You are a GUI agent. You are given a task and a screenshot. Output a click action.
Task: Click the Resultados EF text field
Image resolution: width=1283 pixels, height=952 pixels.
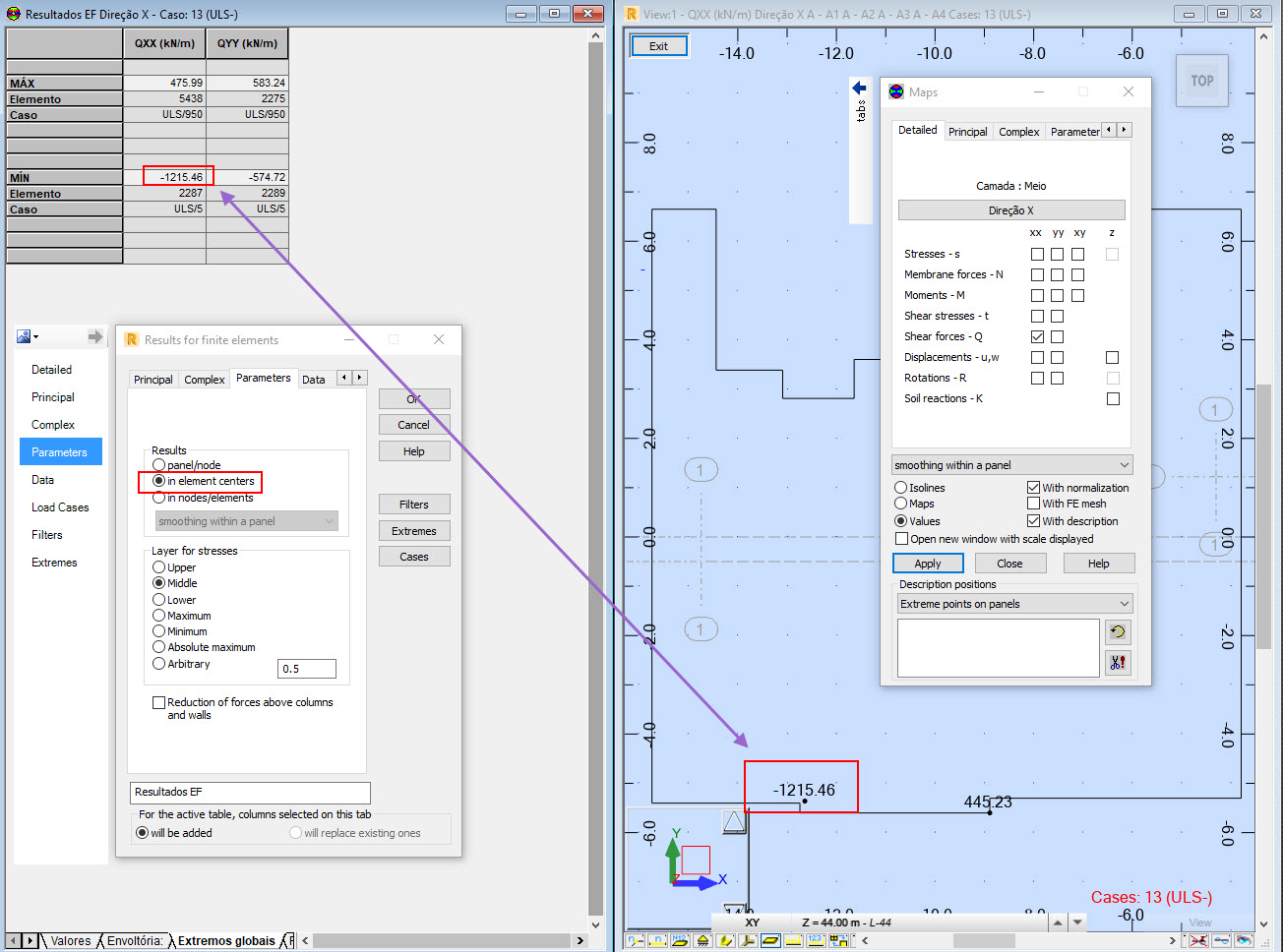click(x=250, y=793)
